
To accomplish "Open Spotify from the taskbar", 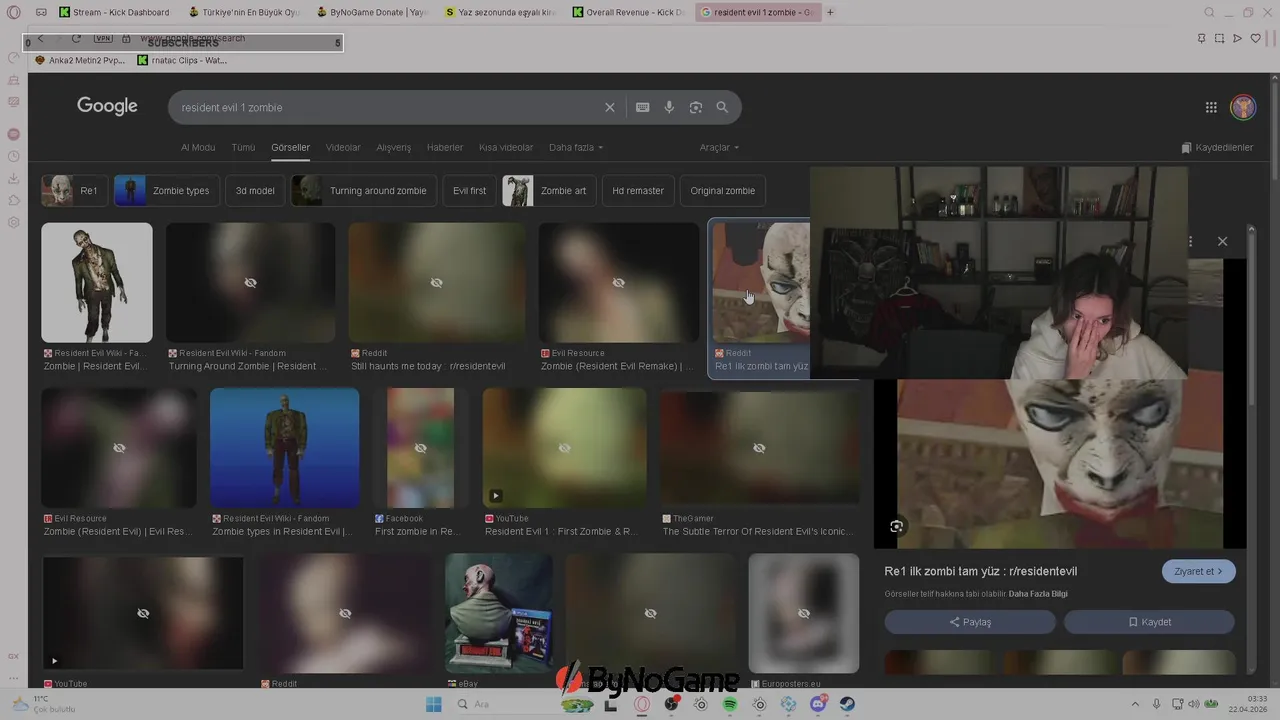I will pos(730,704).
